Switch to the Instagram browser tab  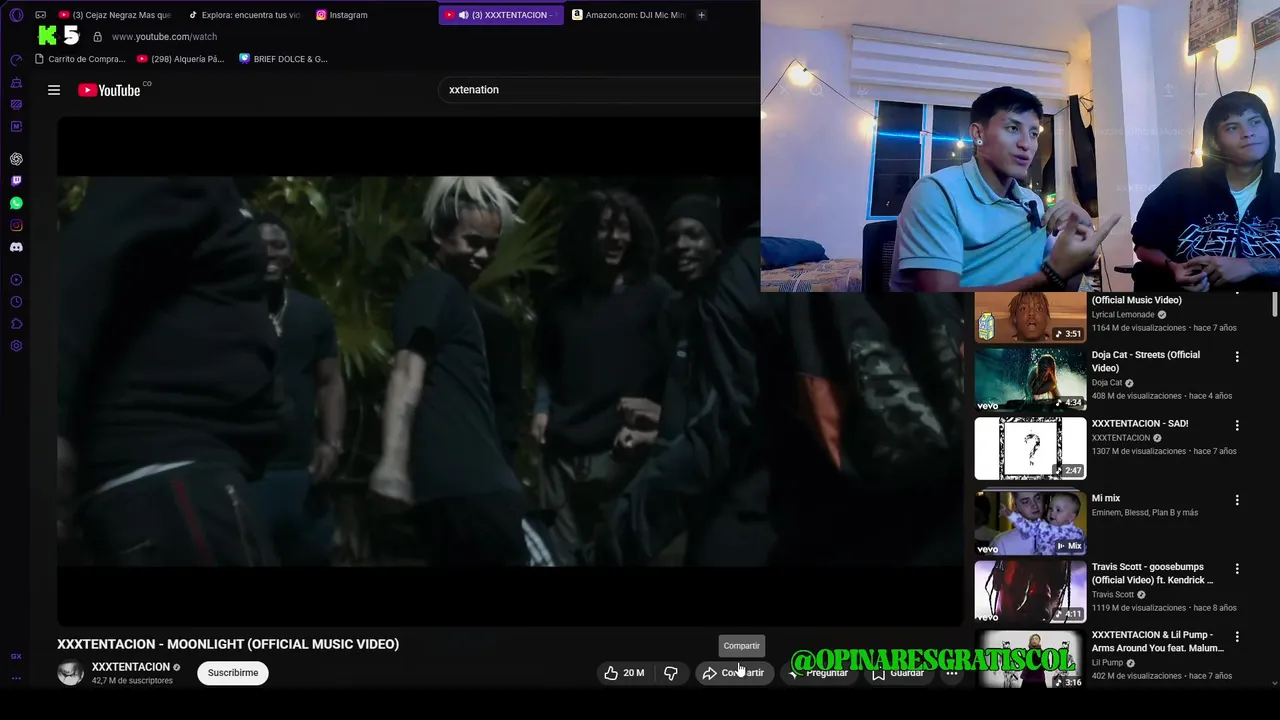pyautogui.click(x=372, y=15)
